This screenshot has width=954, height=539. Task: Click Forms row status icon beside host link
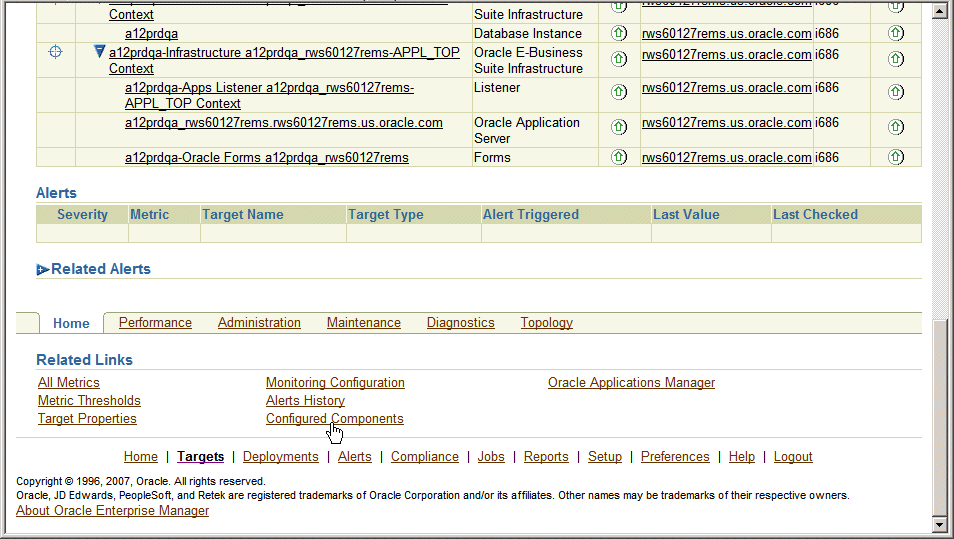coord(619,157)
